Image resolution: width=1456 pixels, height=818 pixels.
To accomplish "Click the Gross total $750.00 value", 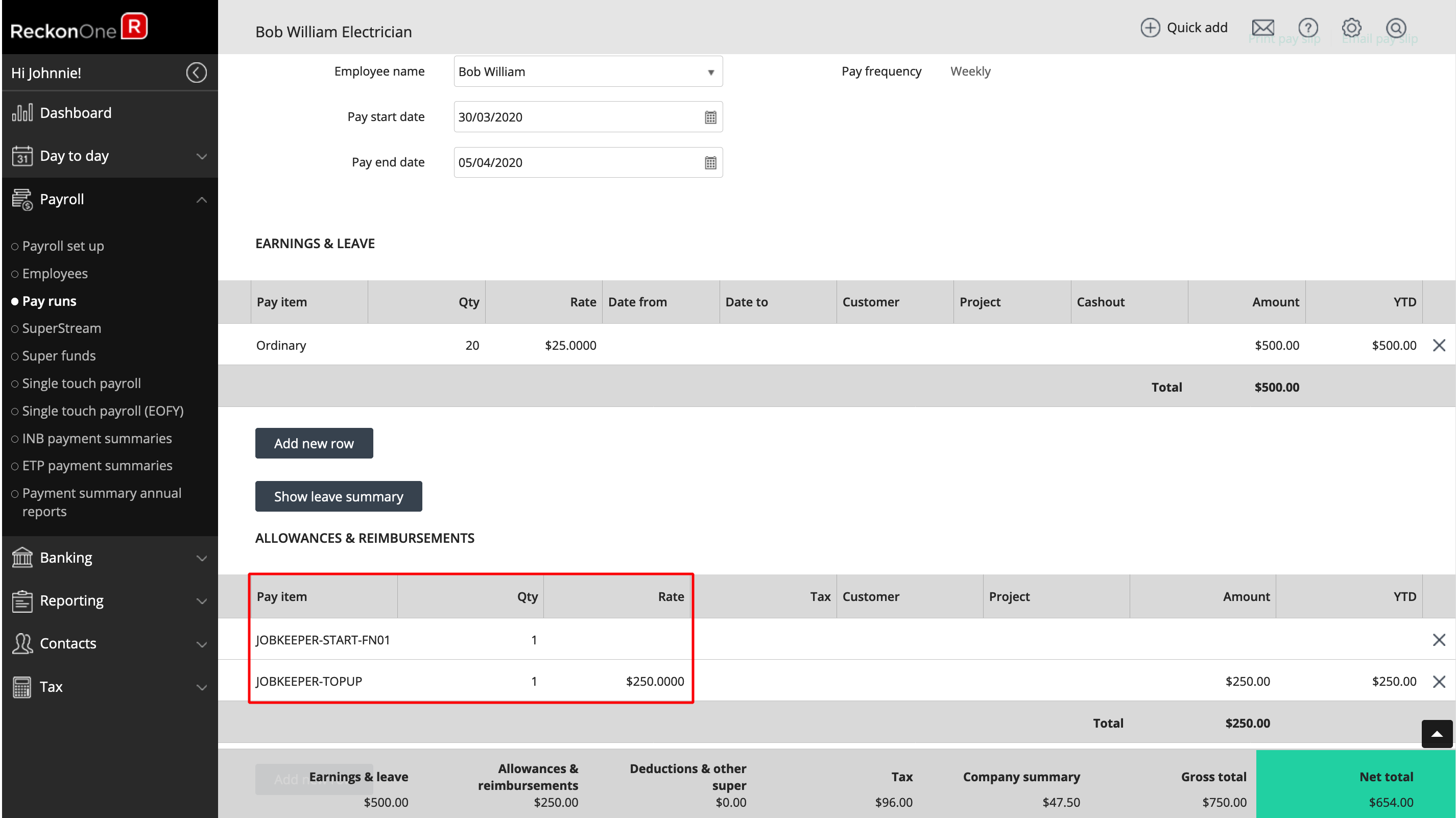I will pyautogui.click(x=1224, y=802).
